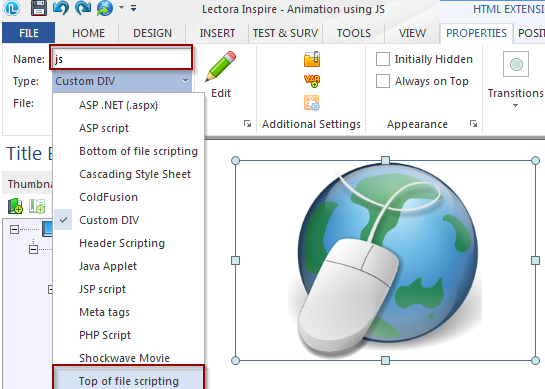
Task: Open the TEST & SURVEY tab
Action: pyautogui.click(x=285, y=33)
